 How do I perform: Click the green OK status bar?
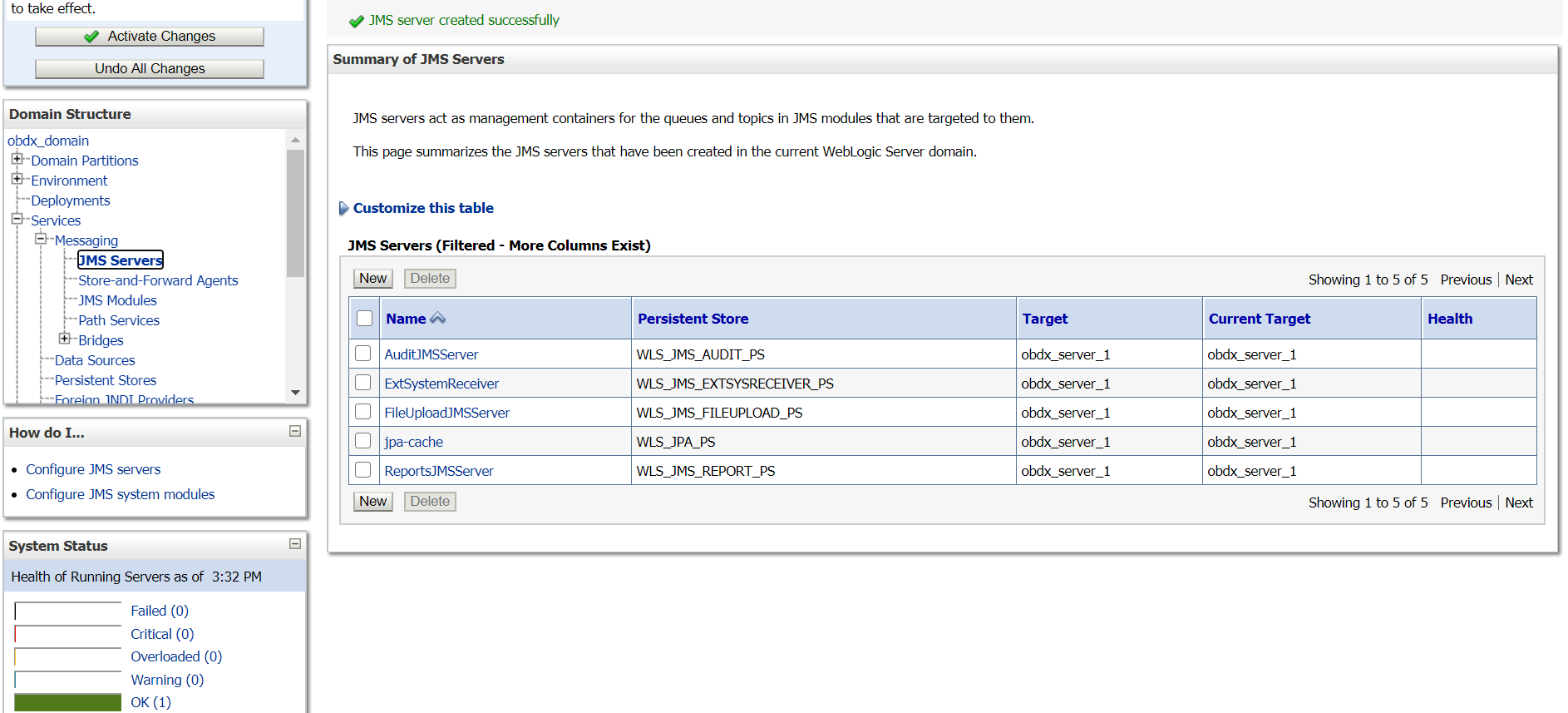[x=67, y=703]
